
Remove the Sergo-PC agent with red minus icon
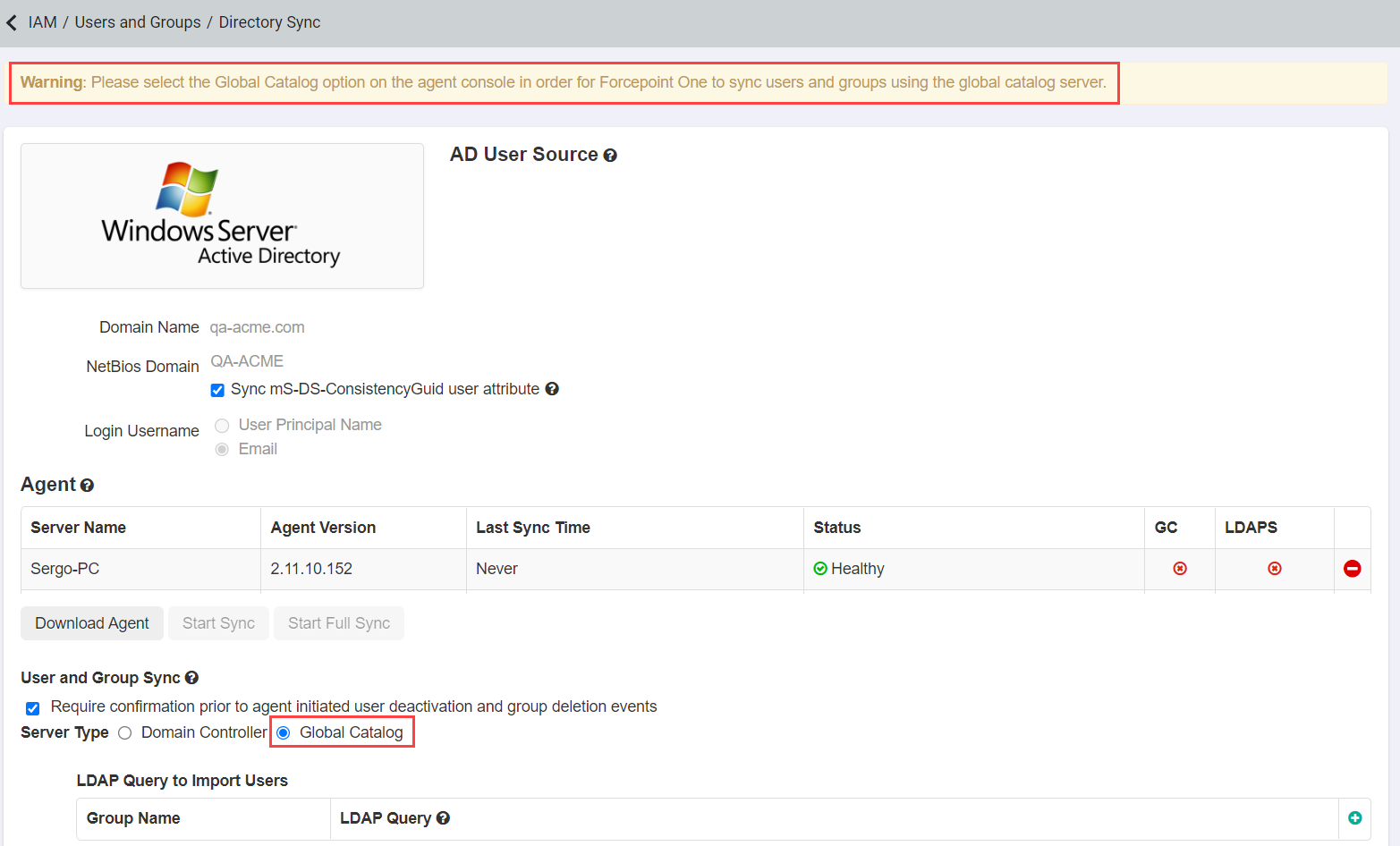[1352, 569]
